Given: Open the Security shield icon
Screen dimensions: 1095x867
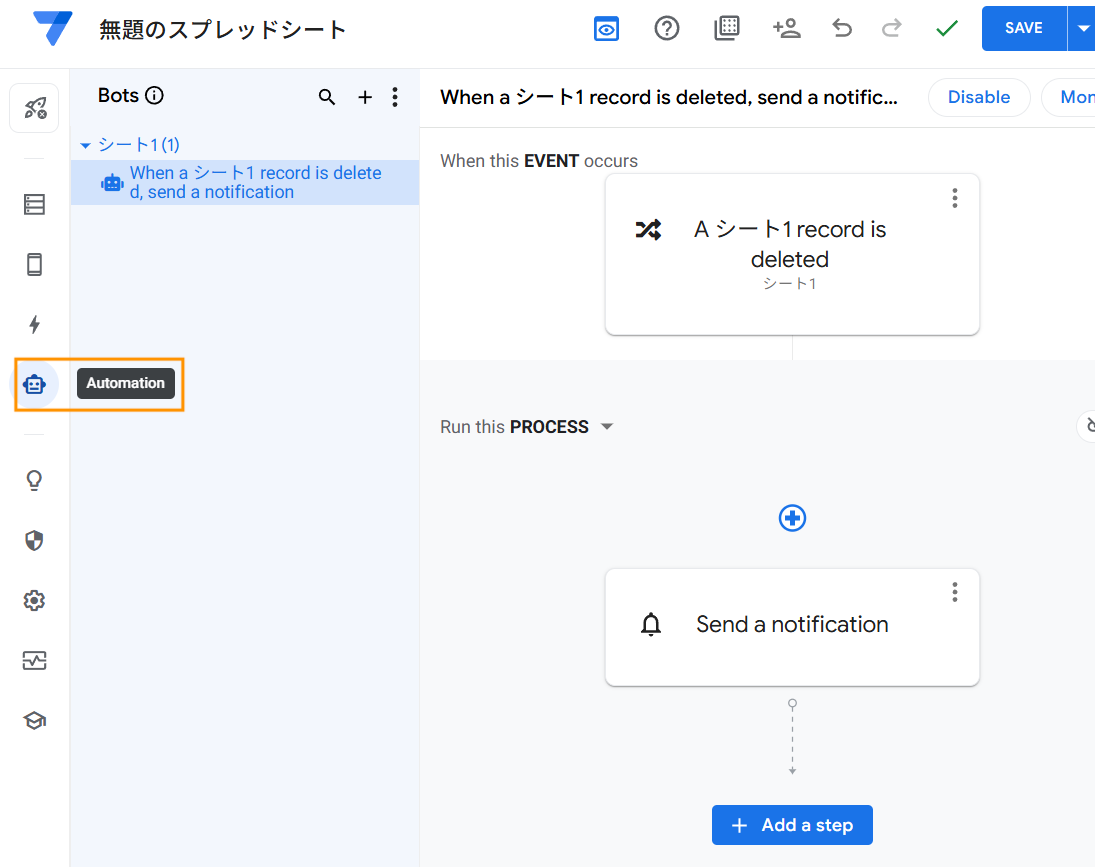Looking at the screenshot, I should (34, 541).
